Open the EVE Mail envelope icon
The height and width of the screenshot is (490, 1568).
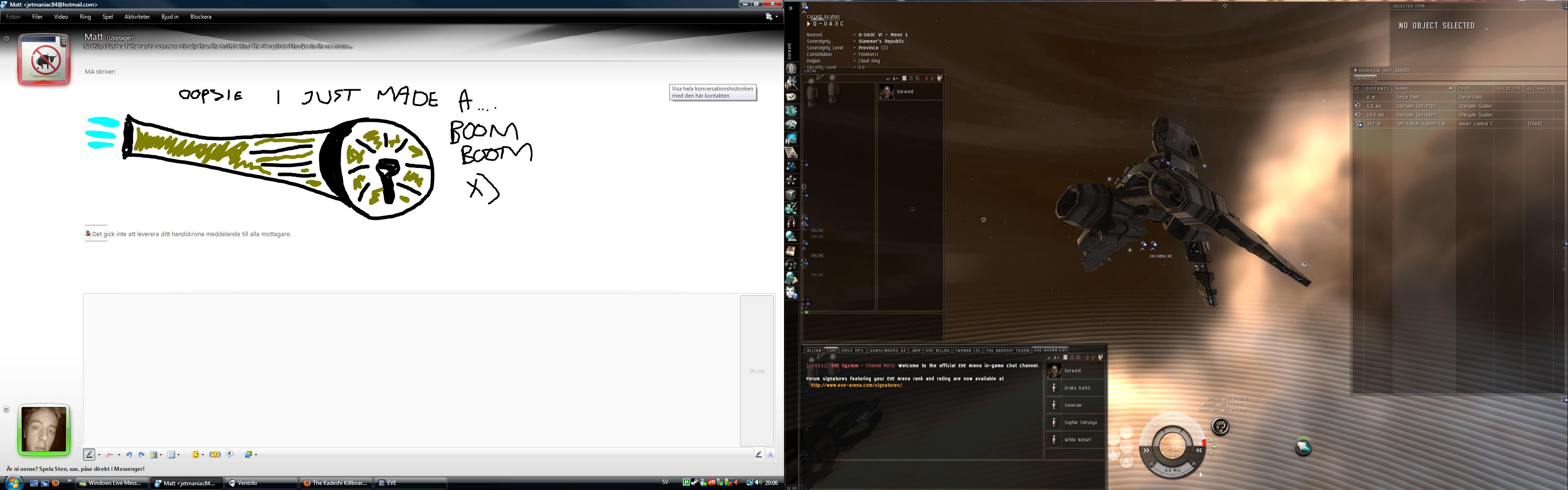791,97
